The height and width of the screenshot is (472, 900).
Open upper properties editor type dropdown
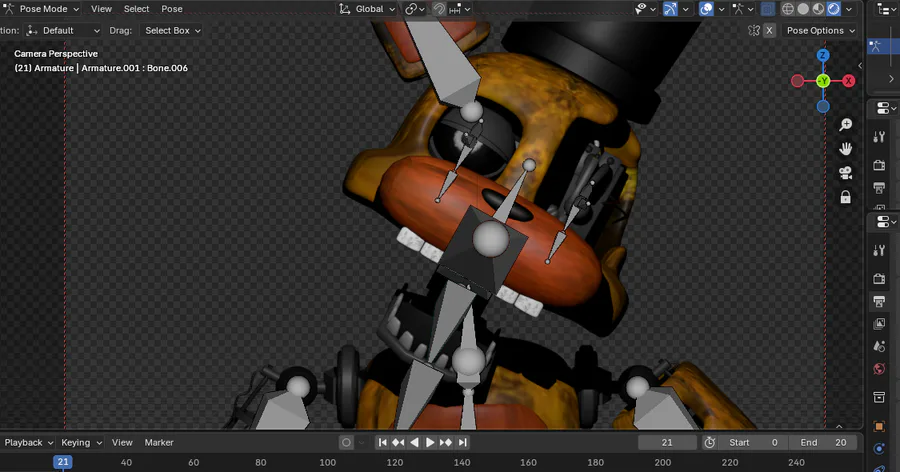point(887,108)
